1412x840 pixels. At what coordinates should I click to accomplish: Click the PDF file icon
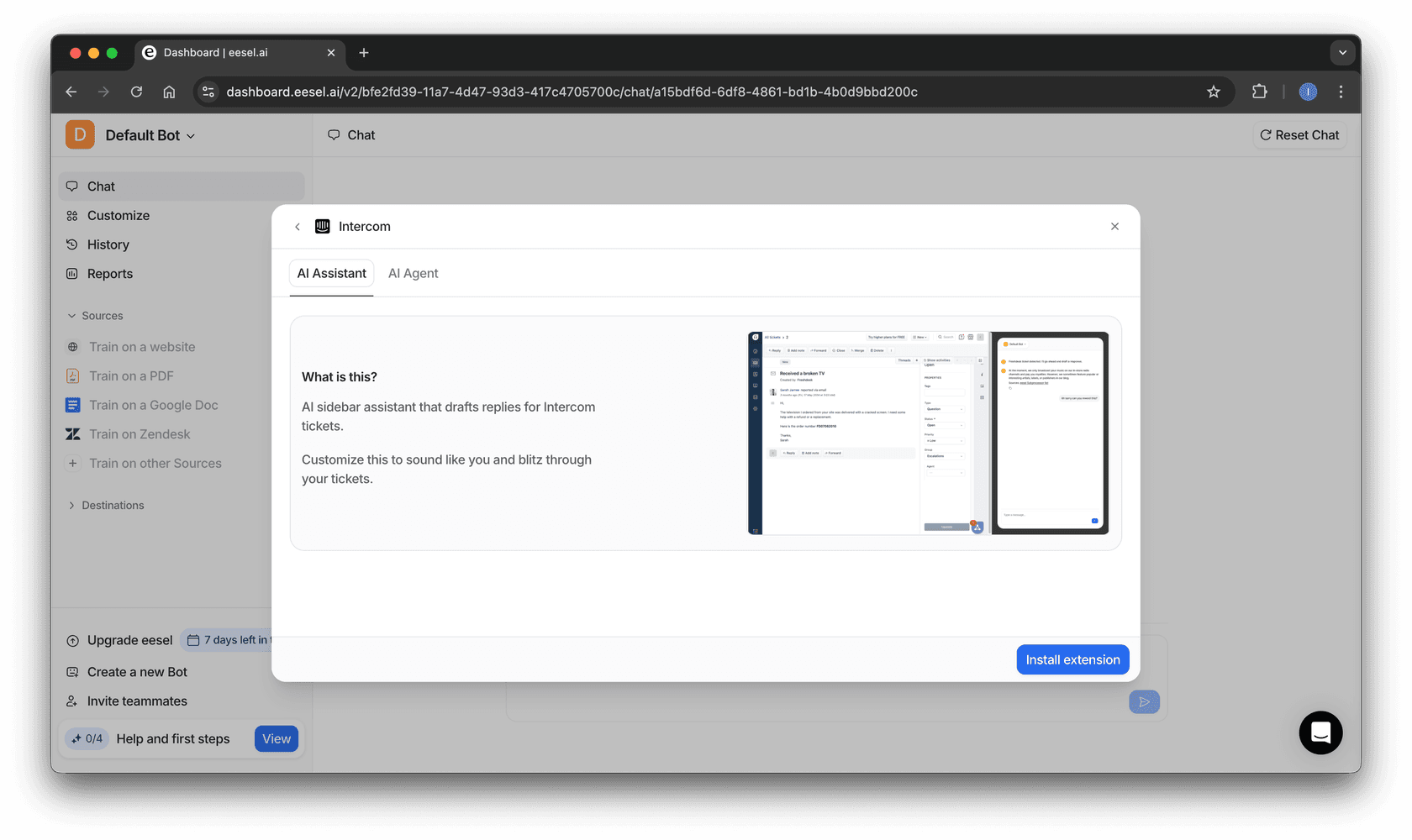pyautogui.click(x=73, y=376)
